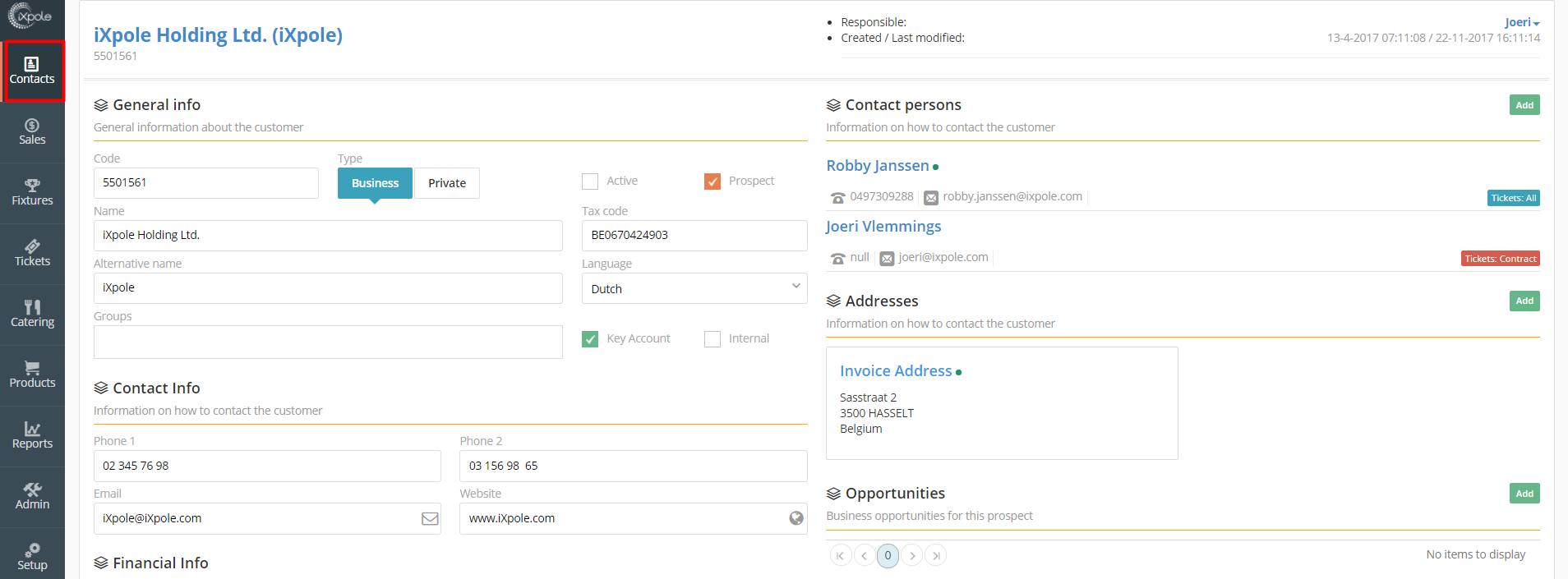The width and height of the screenshot is (1568, 579).
Task: Go to previous Opportunities page
Action: pyautogui.click(x=864, y=556)
